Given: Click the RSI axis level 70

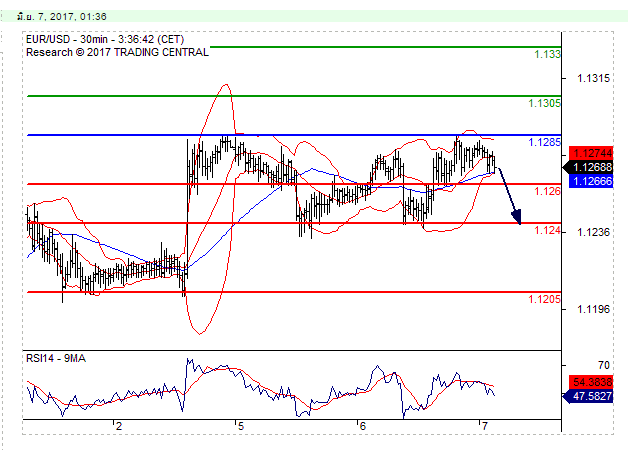Looking at the screenshot, I should 604,365.
